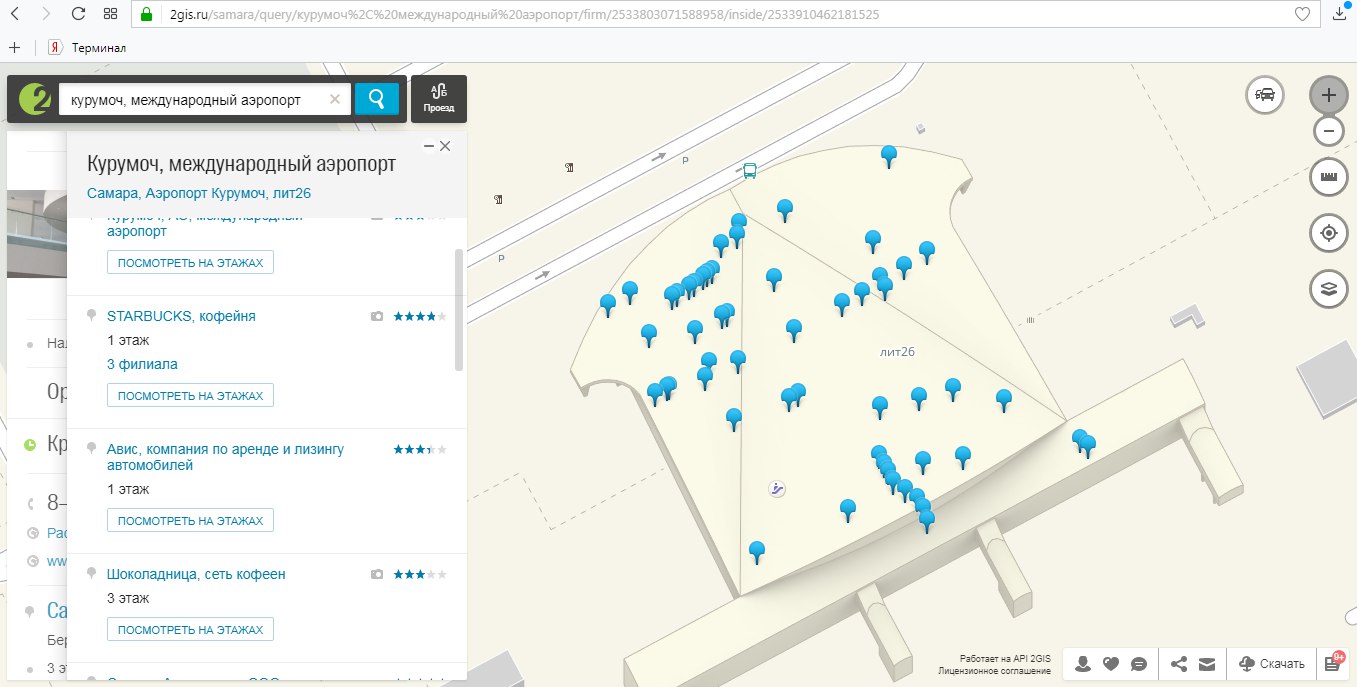This screenshot has height=687, width=1357.
Task: Open the Терминал bookmark
Action: [88, 47]
